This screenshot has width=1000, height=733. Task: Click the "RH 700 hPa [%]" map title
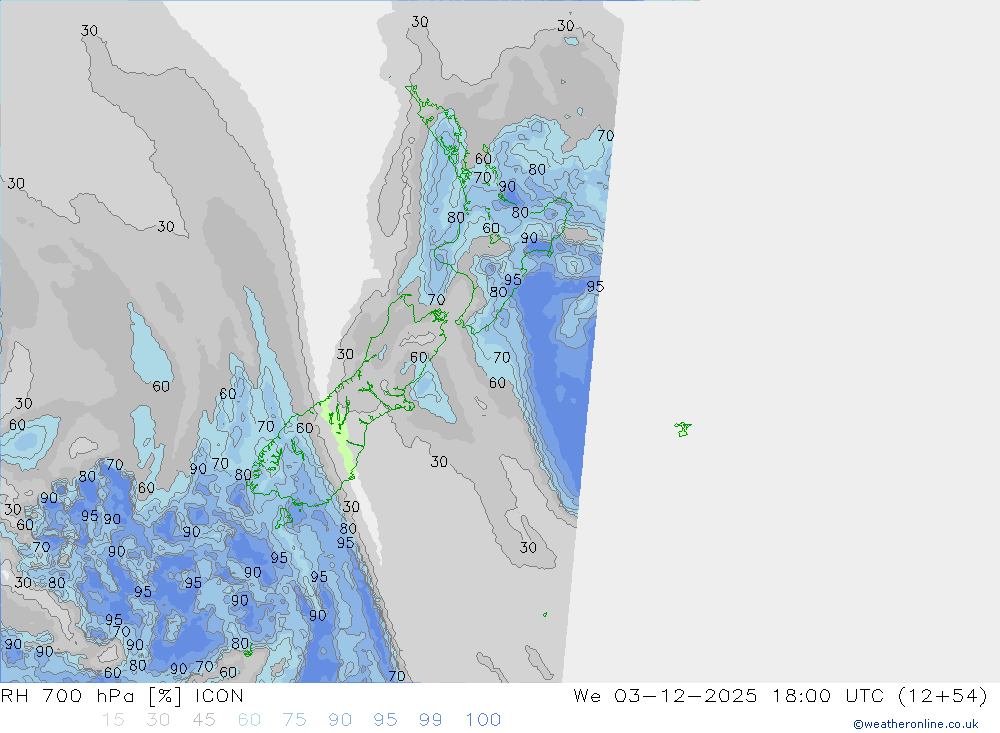point(90,696)
